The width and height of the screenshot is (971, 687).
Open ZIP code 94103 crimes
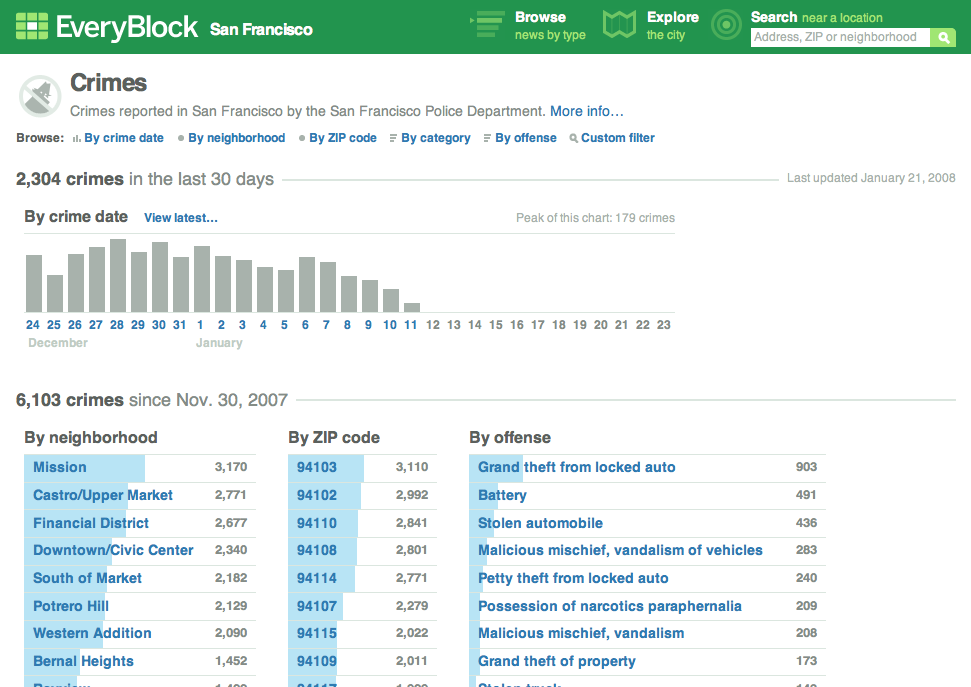coord(317,467)
